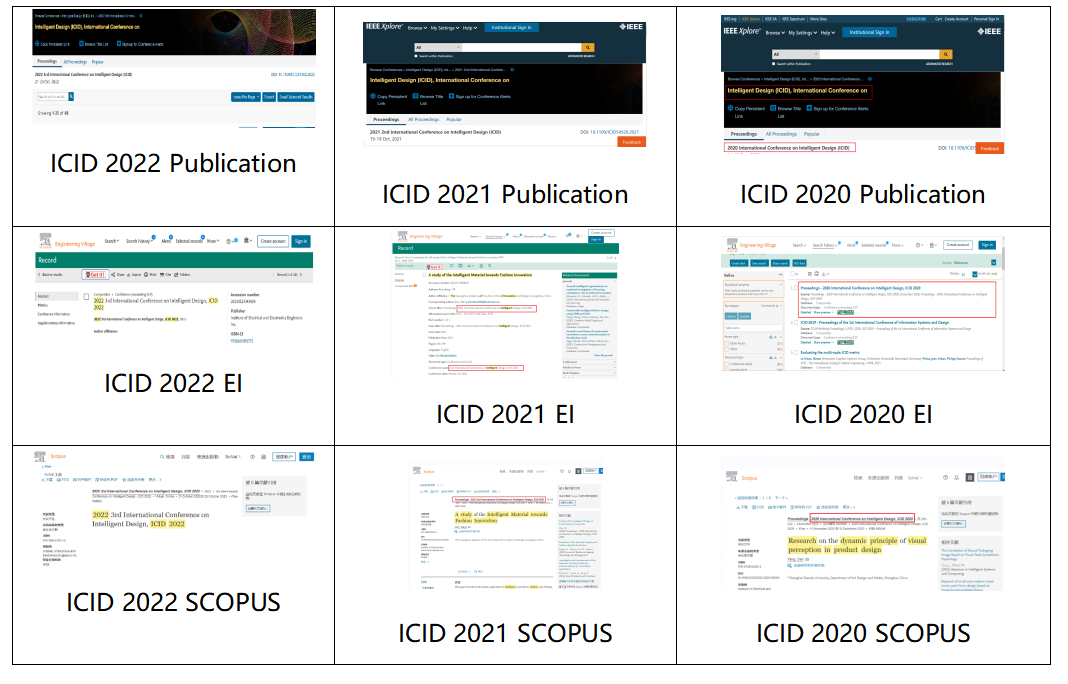This screenshot has width=1068, height=684.
Task: Open the My Settings dropdown in ICID 2020 Publication
Action: pos(802,33)
